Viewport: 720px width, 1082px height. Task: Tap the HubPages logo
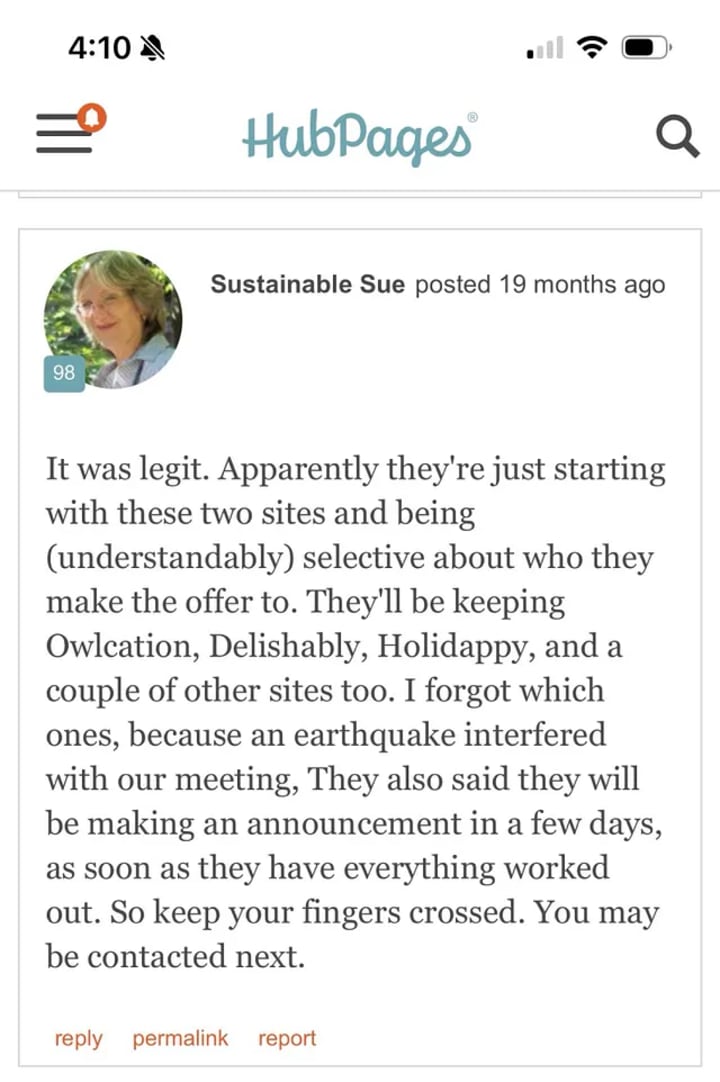coord(359,136)
